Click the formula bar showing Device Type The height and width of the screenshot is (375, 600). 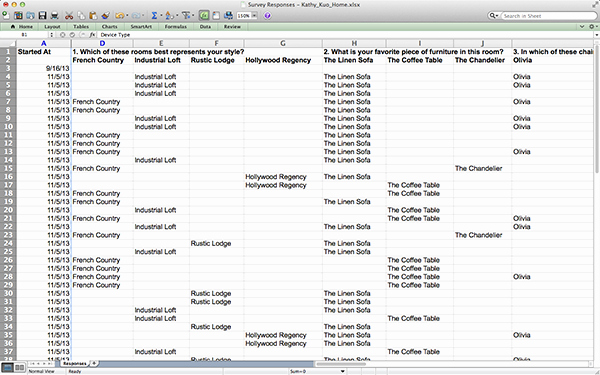[x=344, y=35]
